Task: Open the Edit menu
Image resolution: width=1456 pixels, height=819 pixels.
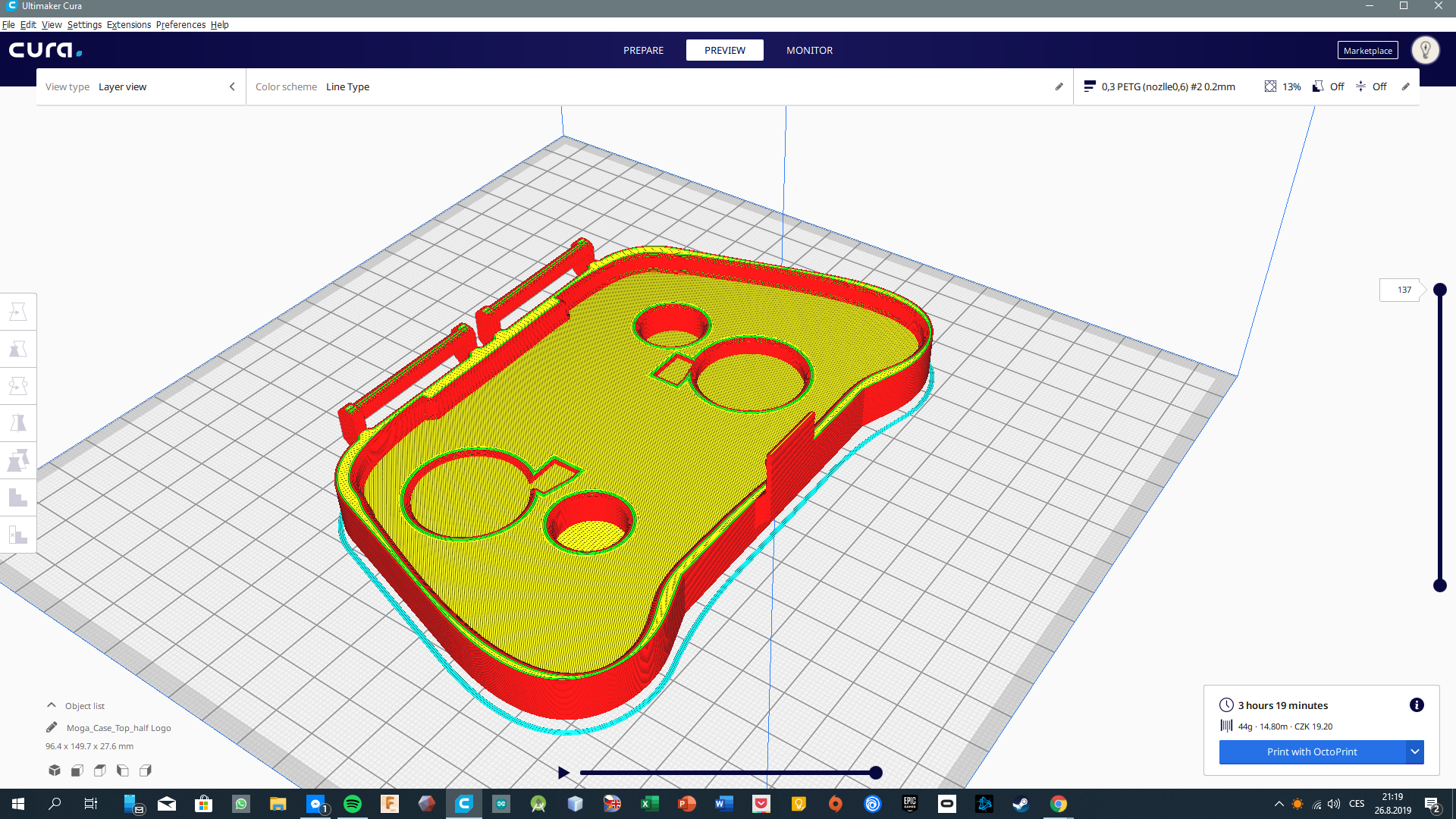Action: tap(28, 24)
